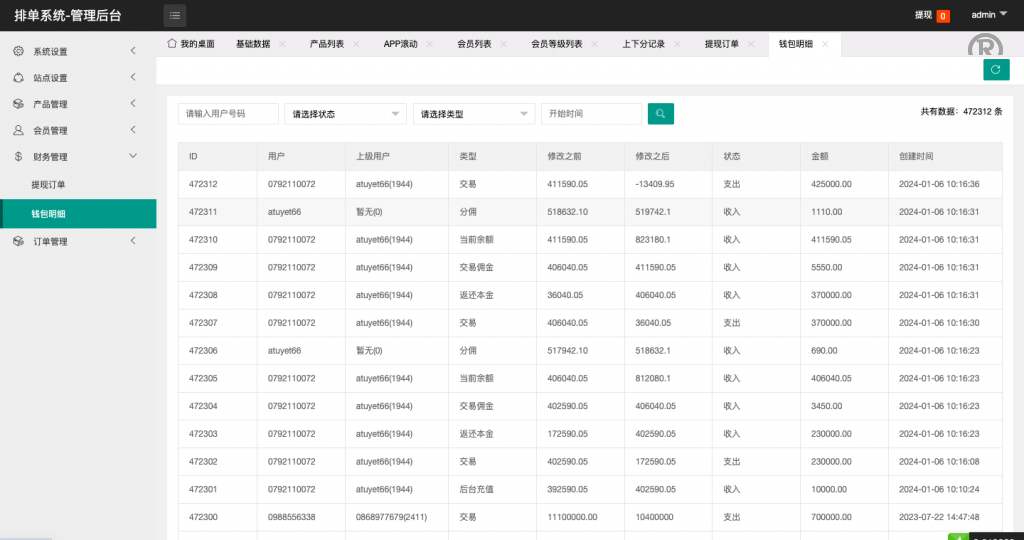The width and height of the screenshot is (1024, 540).
Task: Open the 请选择类型 dropdown
Action: [x=474, y=114]
